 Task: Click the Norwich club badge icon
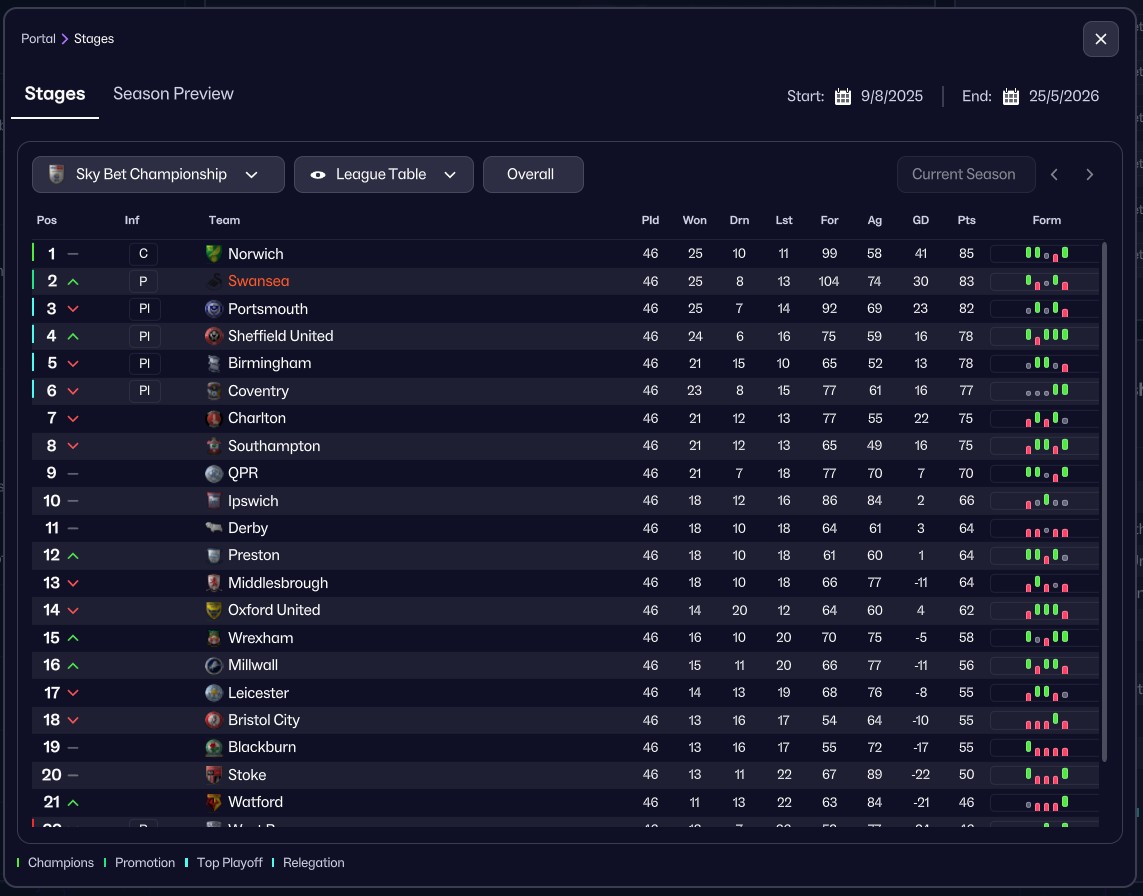coord(213,254)
